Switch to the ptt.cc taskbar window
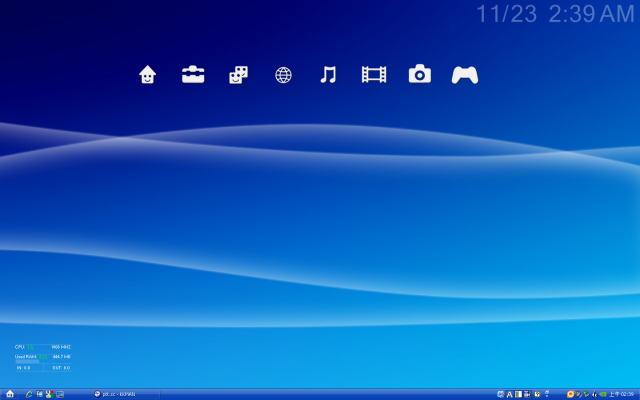This screenshot has height=400, width=640. pyautogui.click(x=124, y=394)
